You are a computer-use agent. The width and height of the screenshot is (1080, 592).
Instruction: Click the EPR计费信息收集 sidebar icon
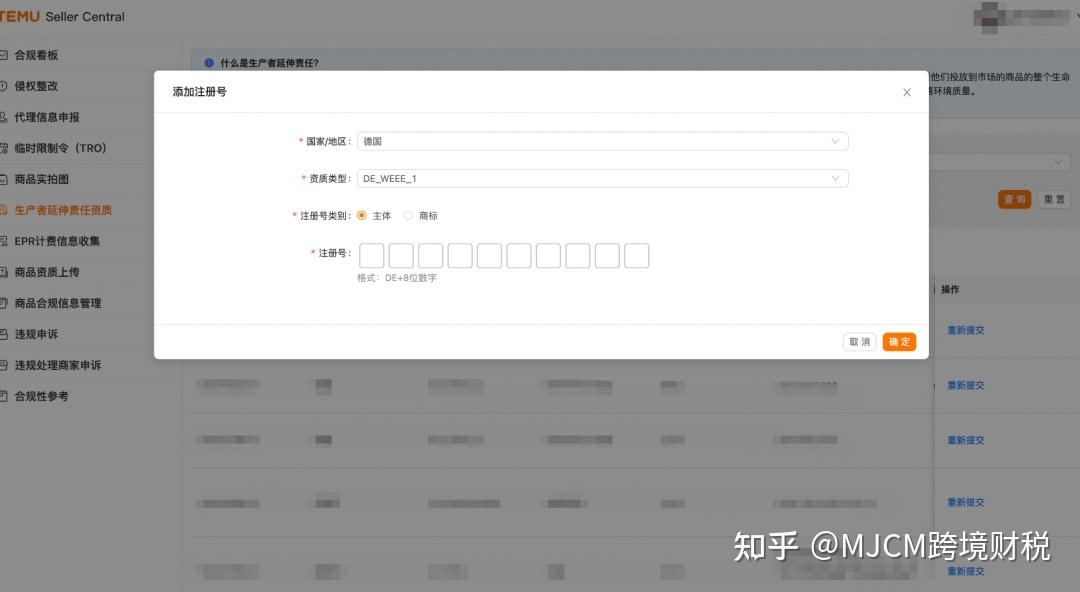pos(10,241)
